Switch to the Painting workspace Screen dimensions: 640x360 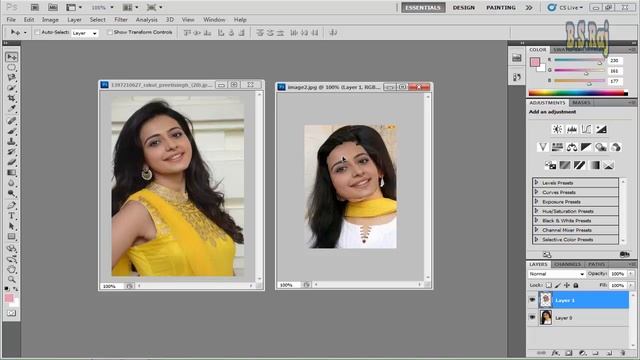point(501,7)
